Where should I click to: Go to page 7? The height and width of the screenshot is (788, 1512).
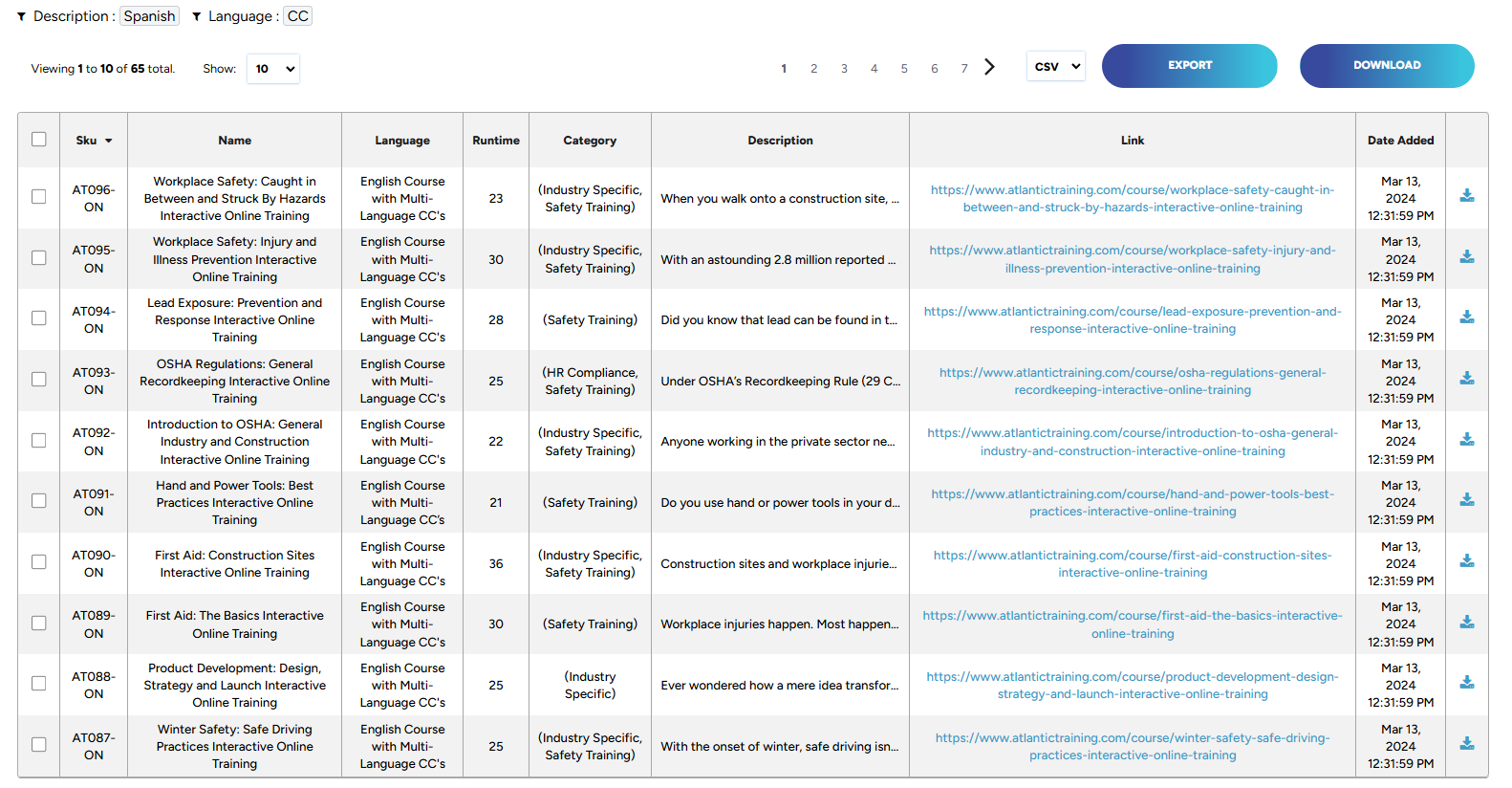(x=964, y=69)
